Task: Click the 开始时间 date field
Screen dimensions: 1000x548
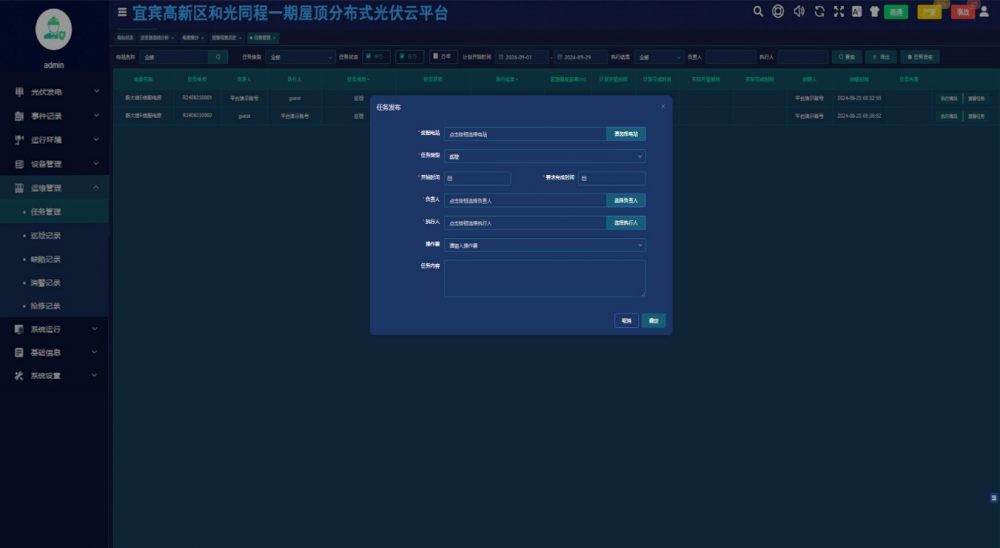Action: pyautogui.click(x=478, y=179)
